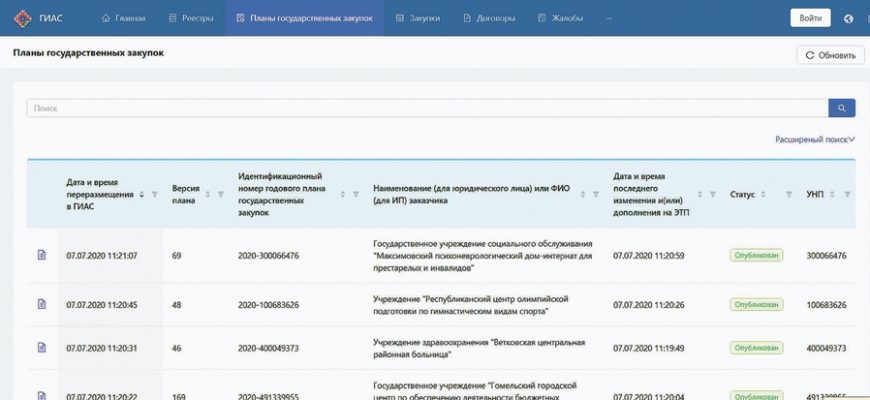Select last change time 07.07.2020 11:19:49
This screenshot has width=870, height=400.
[x=649, y=348]
